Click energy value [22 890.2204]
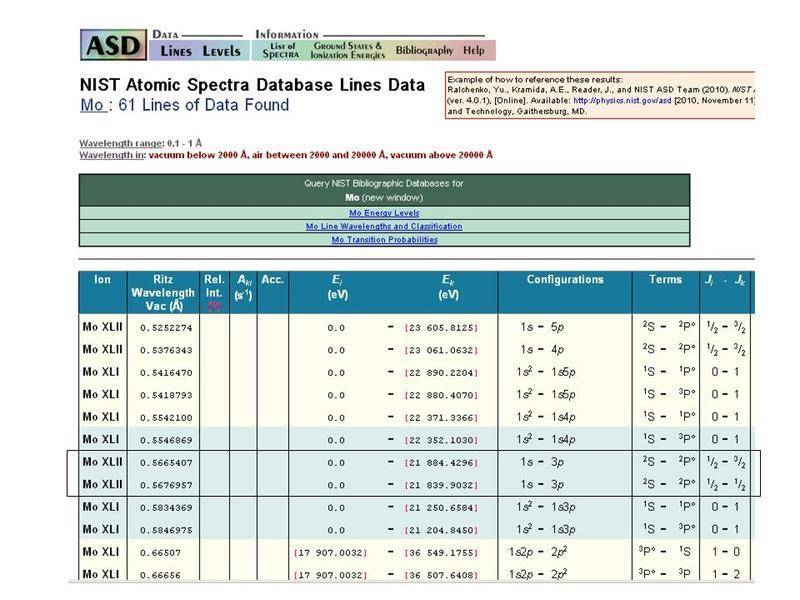The width and height of the screenshot is (800, 600). [441, 373]
